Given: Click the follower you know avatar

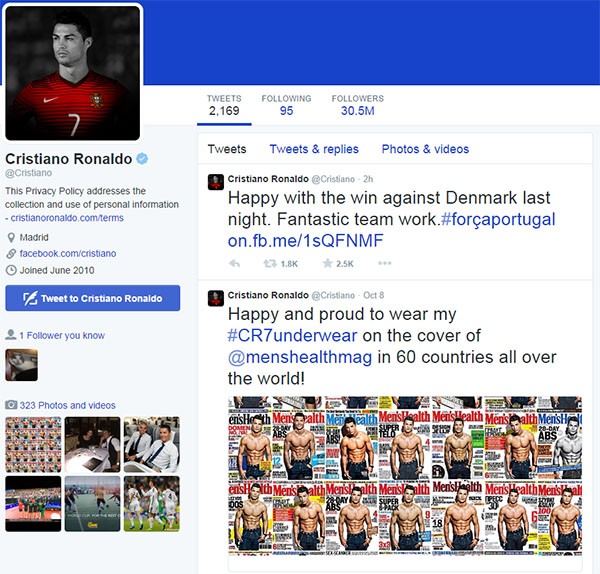Looking at the screenshot, I should point(21,365).
